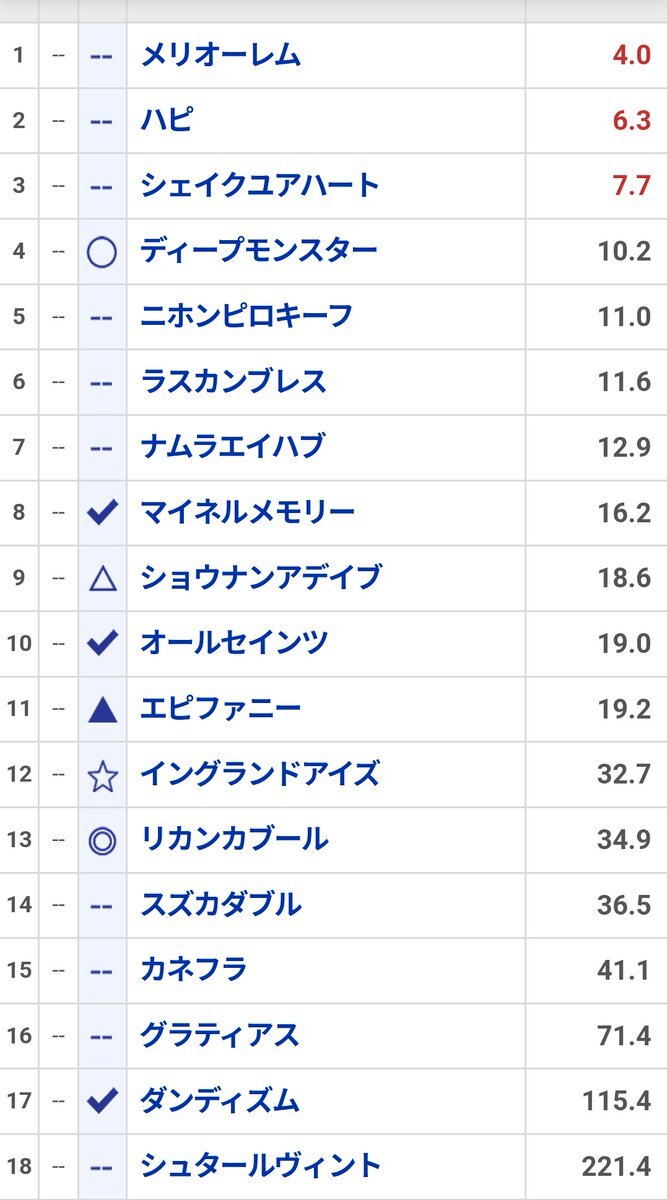Set a mark for カネフラ
This screenshot has height=1200, width=667.
click(102, 970)
